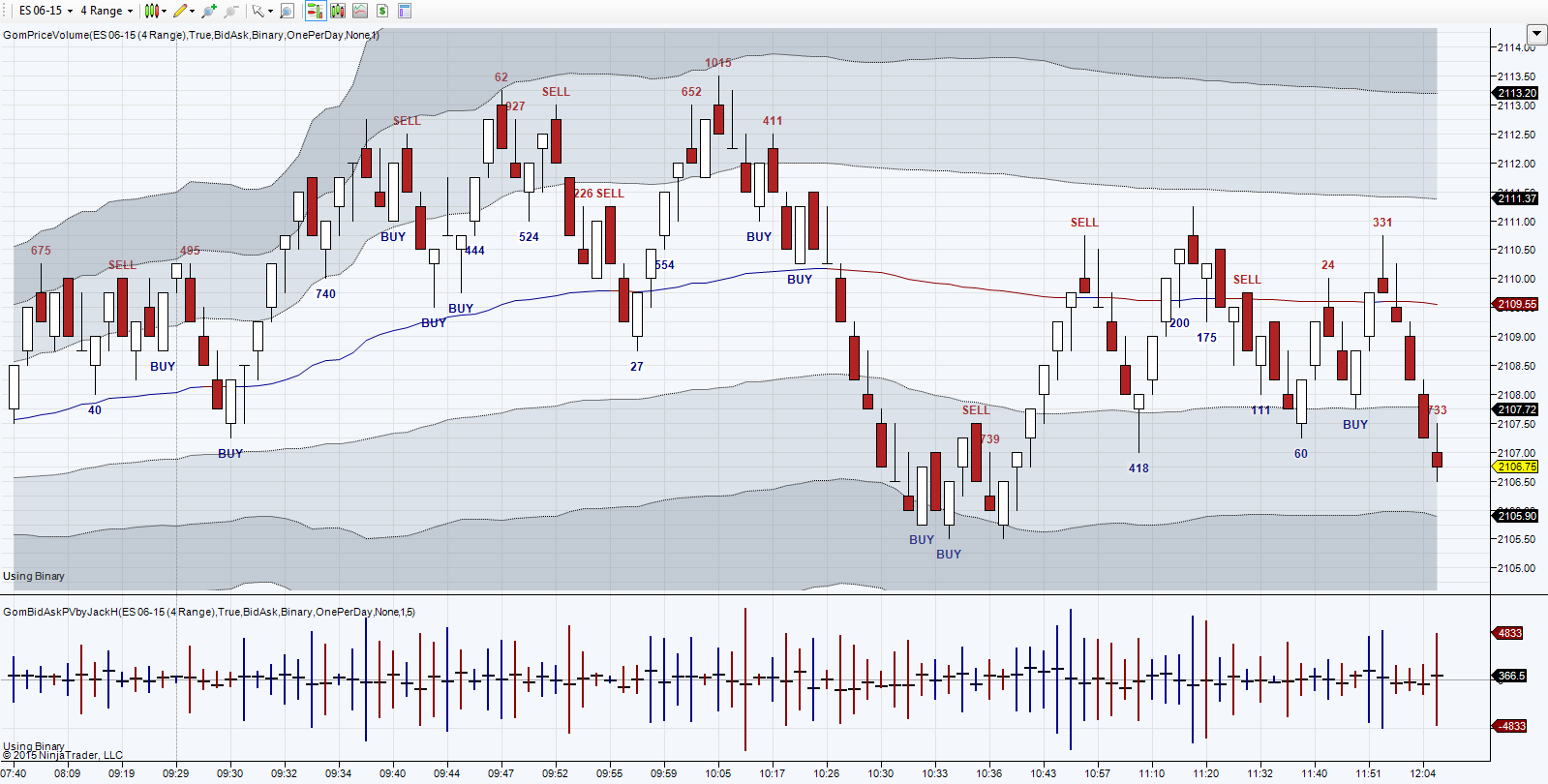Click the 2107.72 price marker
This screenshot has width=1548, height=784.
point(1517,409)
